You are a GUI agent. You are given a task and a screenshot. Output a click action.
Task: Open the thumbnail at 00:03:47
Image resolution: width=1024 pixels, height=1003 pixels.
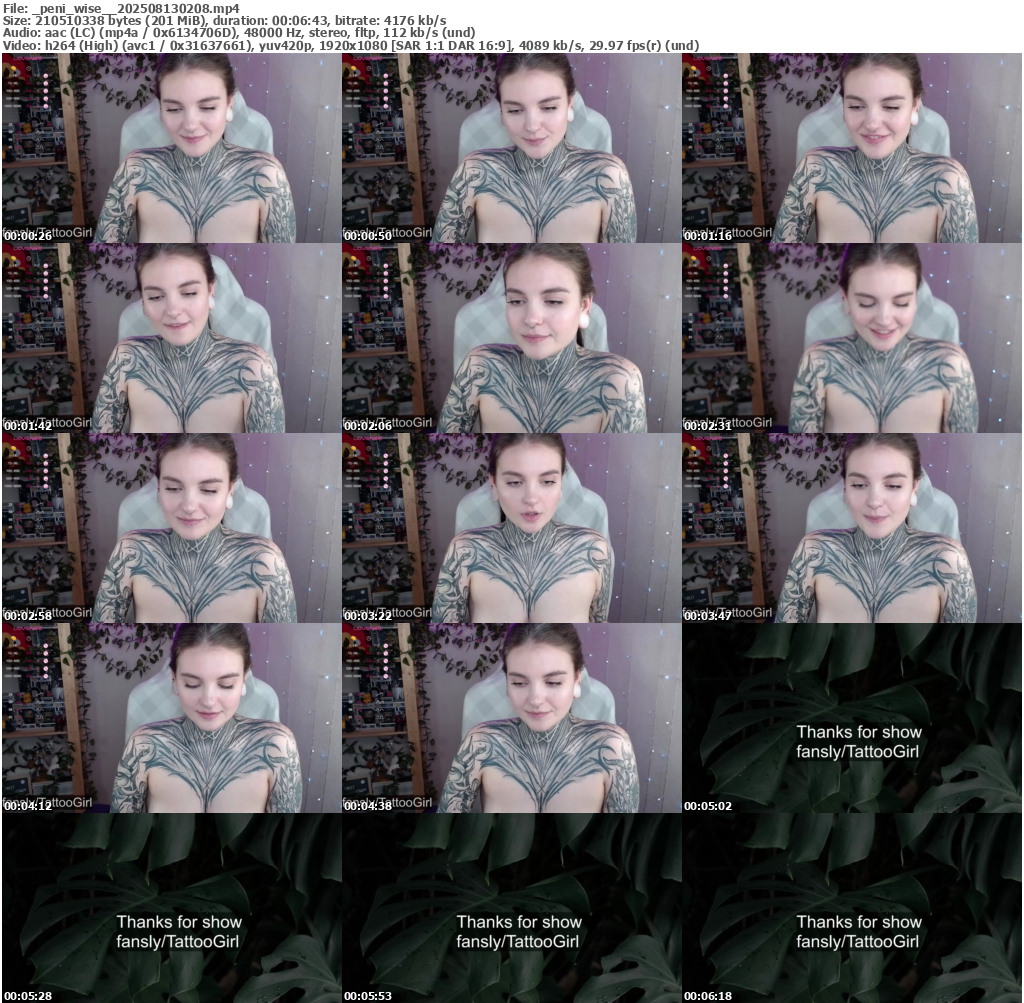pyautogui.click(x=852, y=528)
